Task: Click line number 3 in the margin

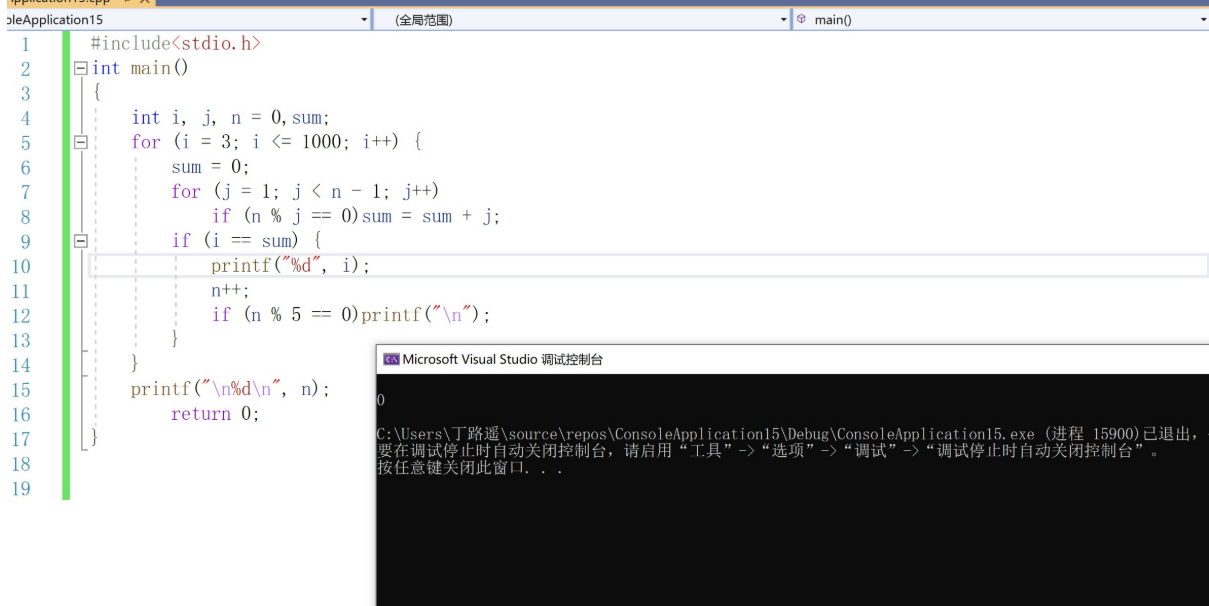Action: coord(25,93)
